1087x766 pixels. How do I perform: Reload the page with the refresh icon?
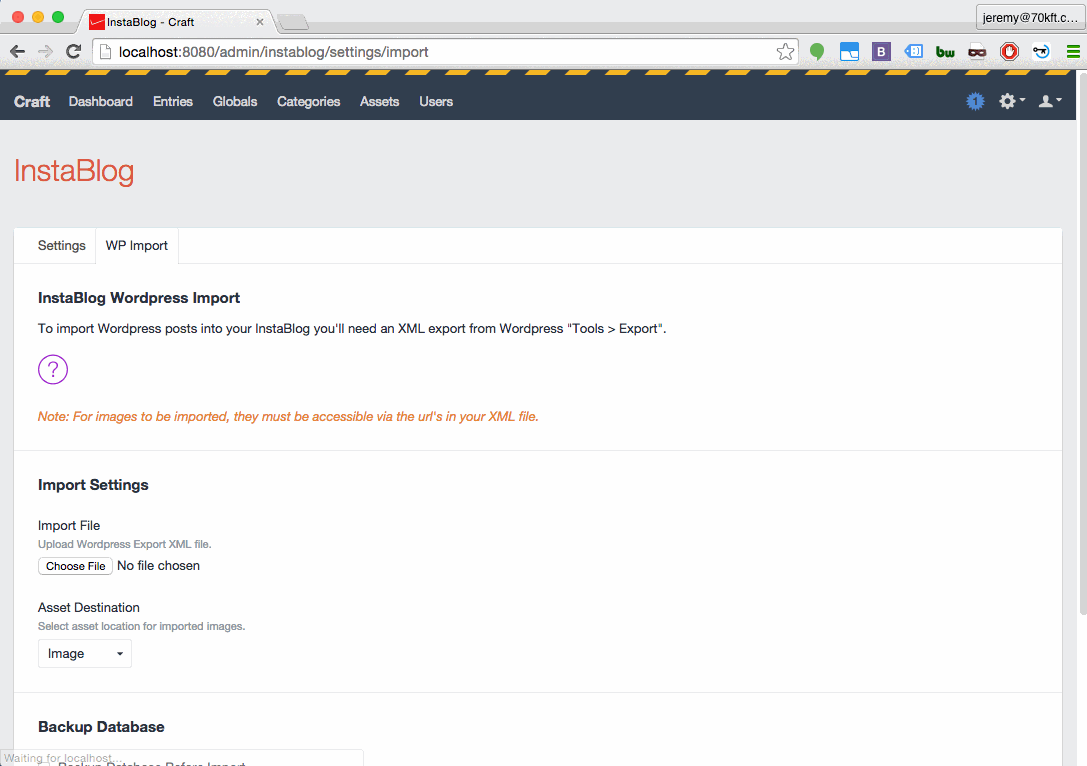point(73,51)
